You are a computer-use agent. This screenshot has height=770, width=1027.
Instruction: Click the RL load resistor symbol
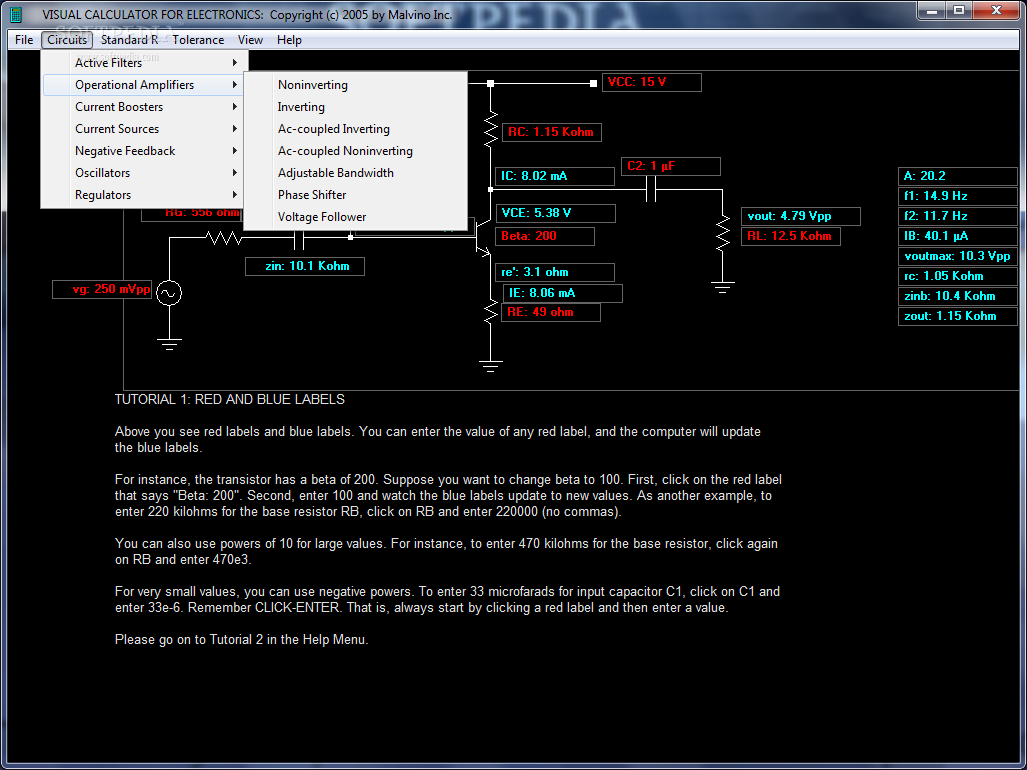(x=722, y=232)
